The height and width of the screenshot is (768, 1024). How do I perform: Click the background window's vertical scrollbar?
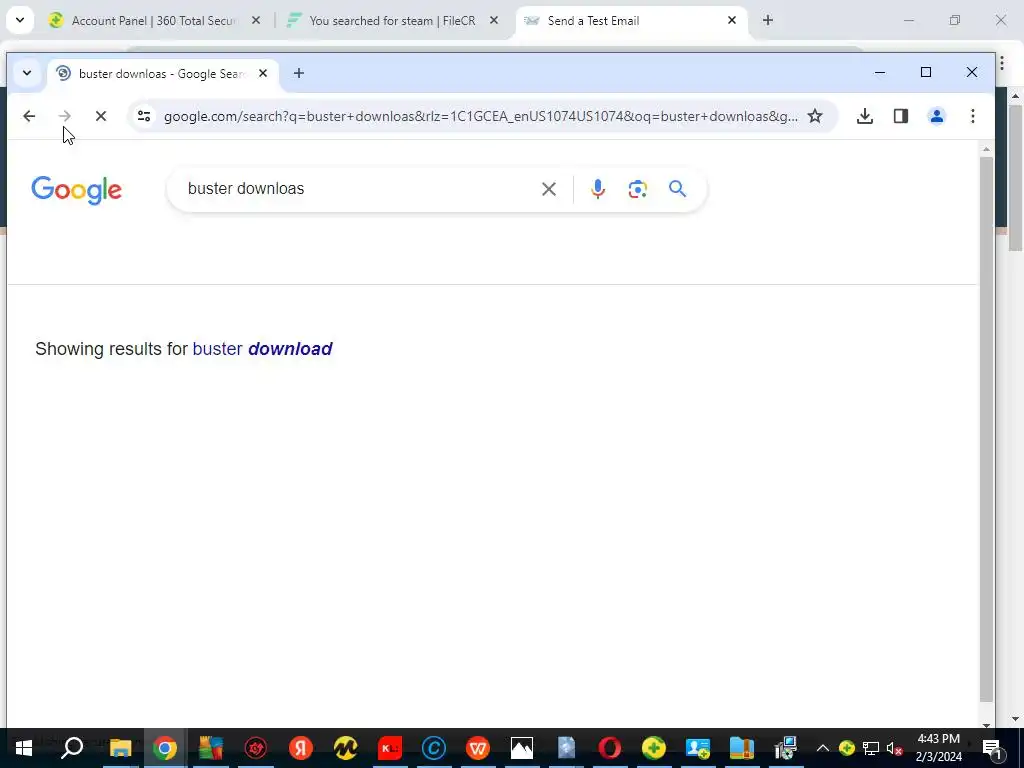[1015, 176]
